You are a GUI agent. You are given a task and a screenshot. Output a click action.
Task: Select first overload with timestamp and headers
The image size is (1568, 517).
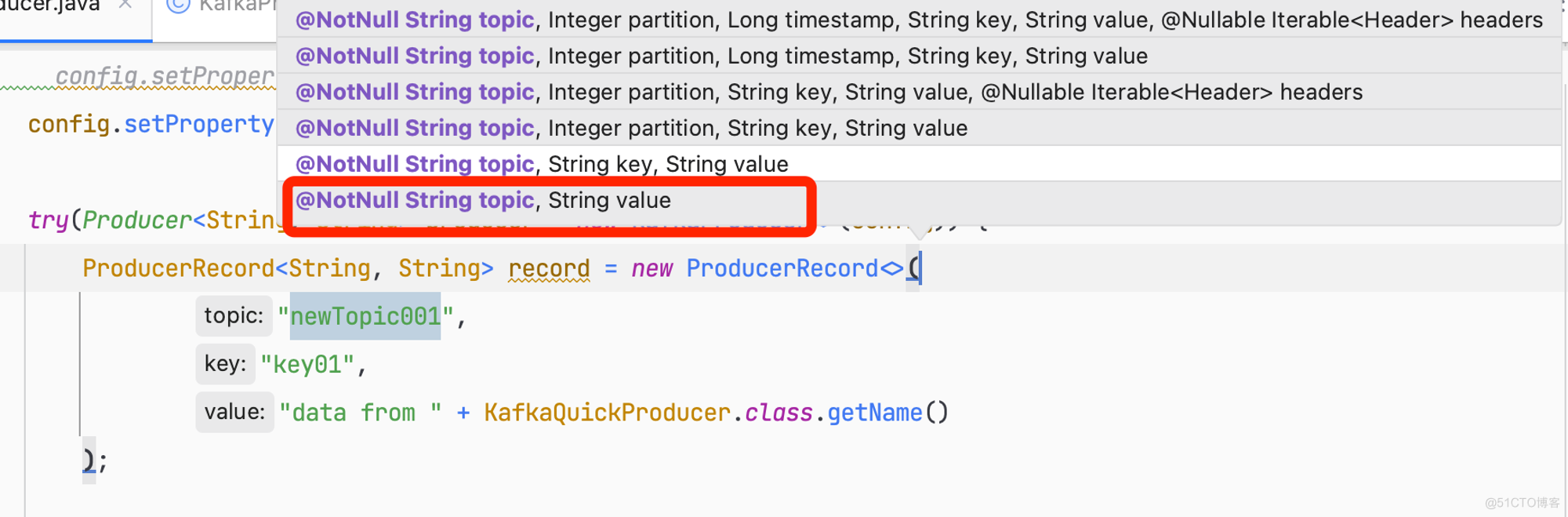919,20
